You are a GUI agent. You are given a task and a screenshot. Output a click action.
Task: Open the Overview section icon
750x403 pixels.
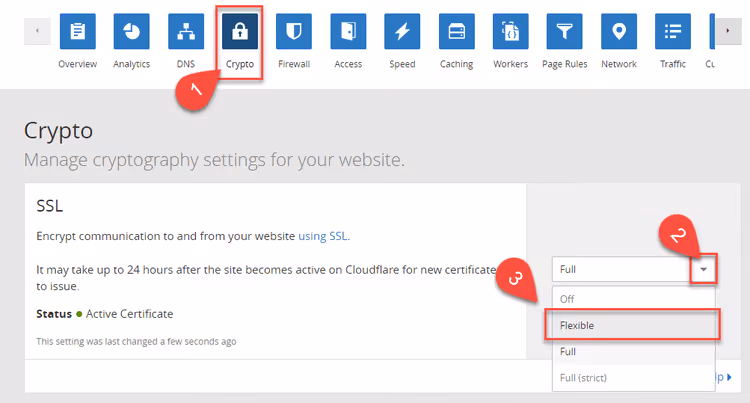[x=77, y=32]
